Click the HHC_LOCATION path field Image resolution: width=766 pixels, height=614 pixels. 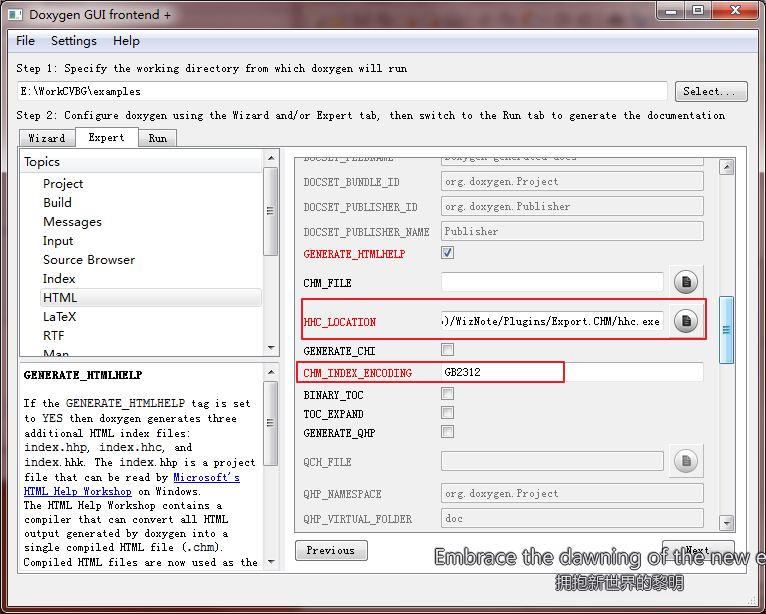552,321
